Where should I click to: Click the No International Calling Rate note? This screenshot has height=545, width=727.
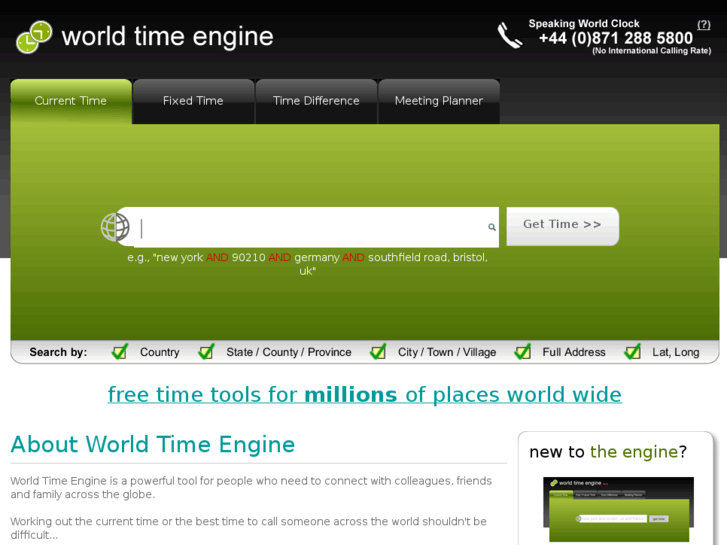pos(651,51)
